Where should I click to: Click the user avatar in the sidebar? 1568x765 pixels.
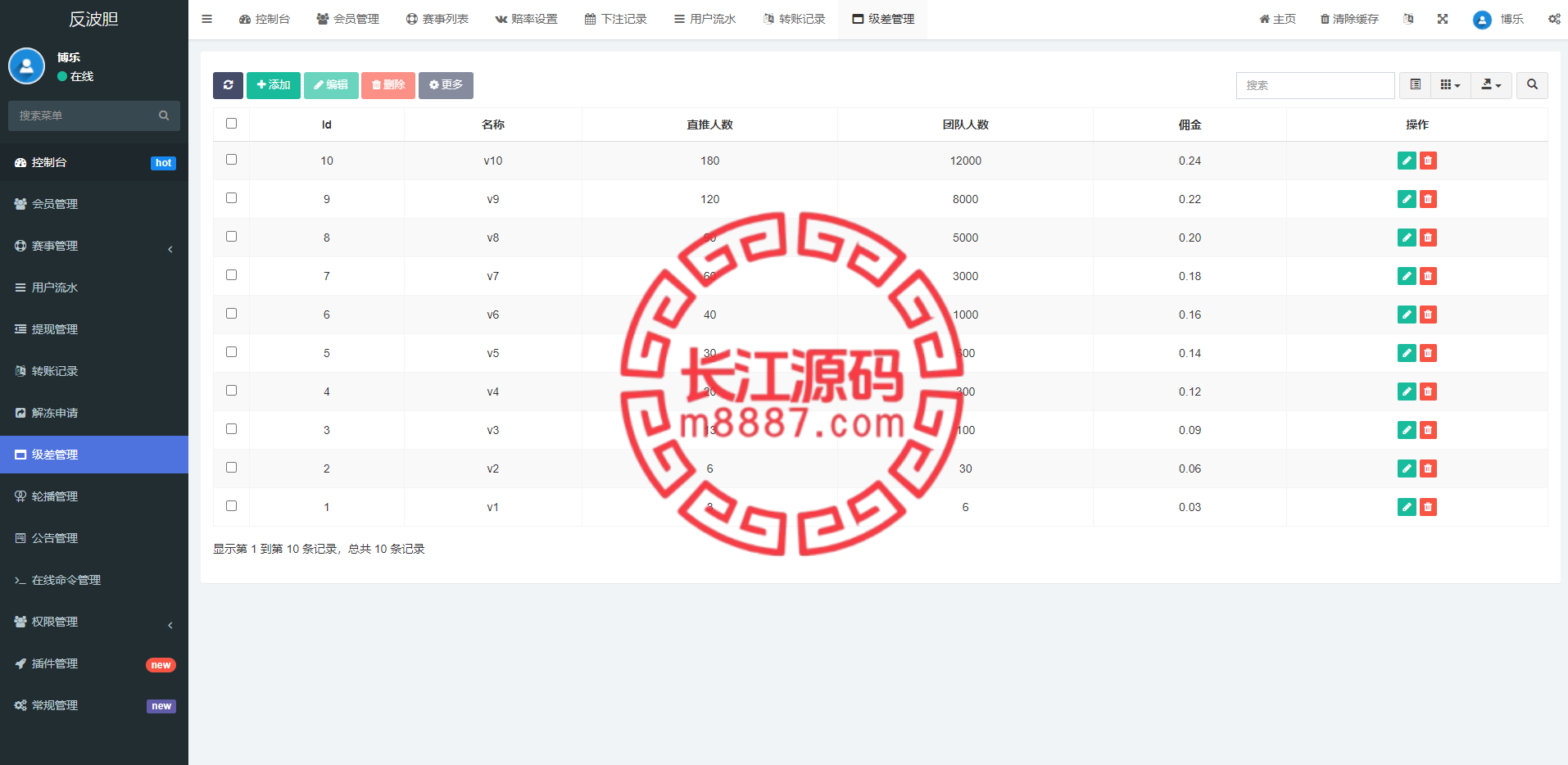(x=26, y=66)
